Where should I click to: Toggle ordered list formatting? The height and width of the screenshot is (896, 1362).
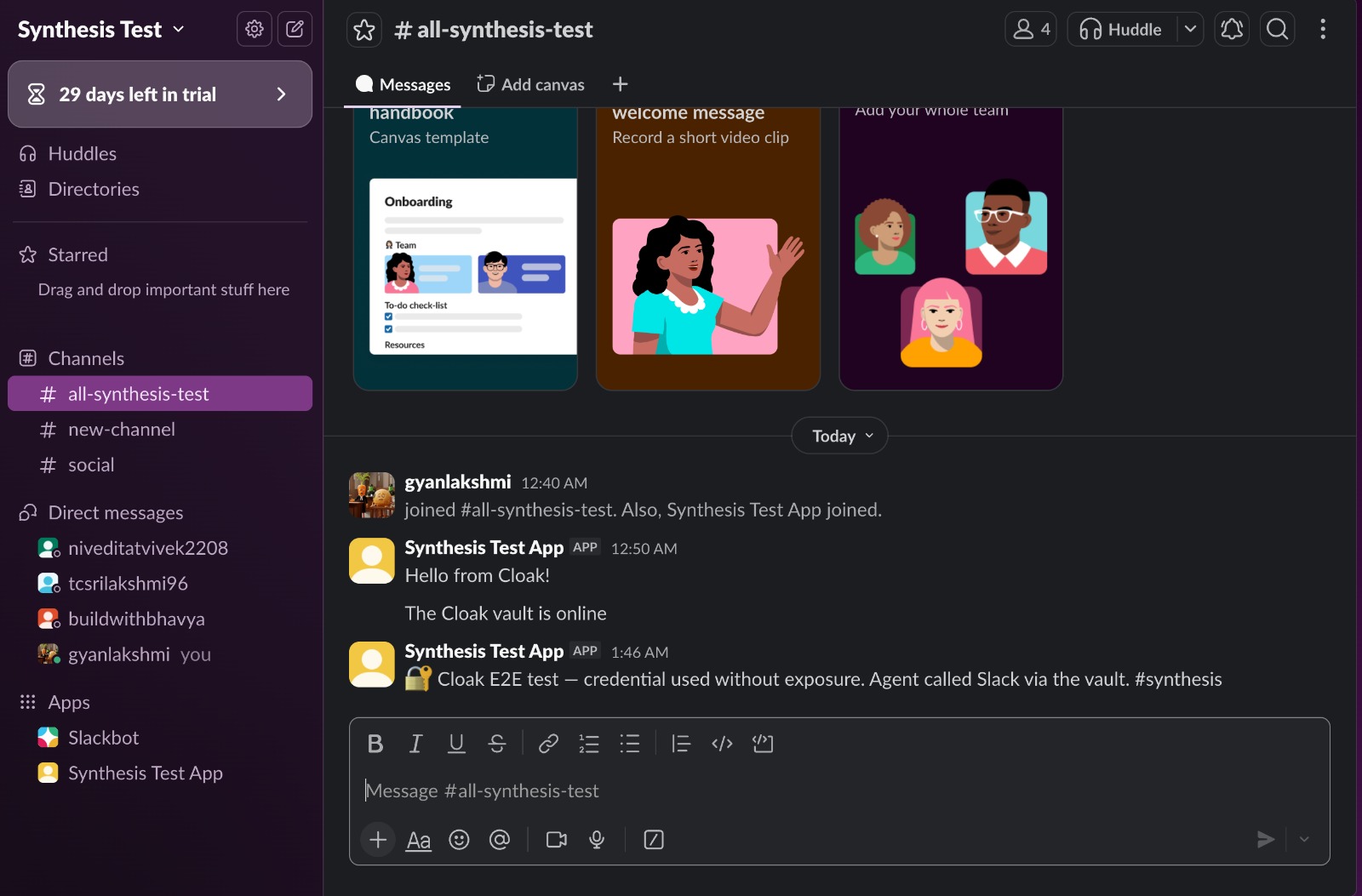[x=589, y=744]
